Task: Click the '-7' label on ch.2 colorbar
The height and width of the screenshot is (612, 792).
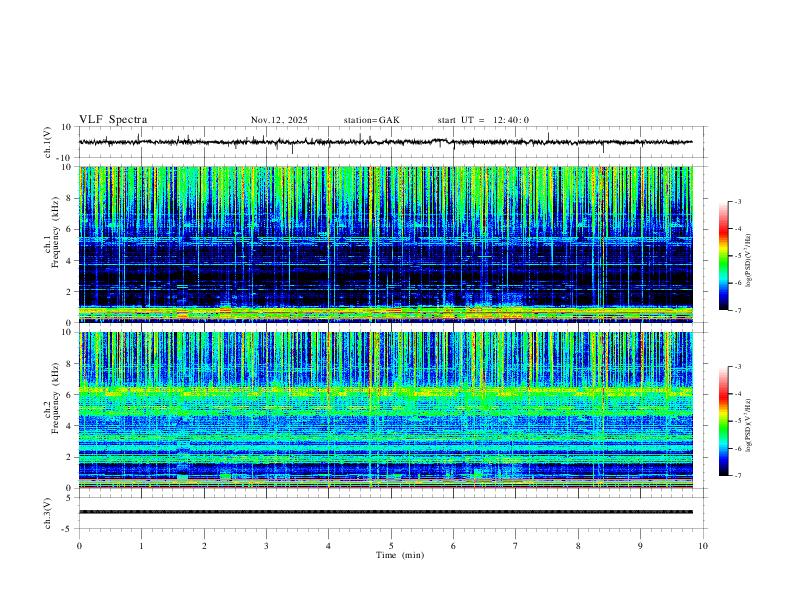Action: (x=737, y=476)
